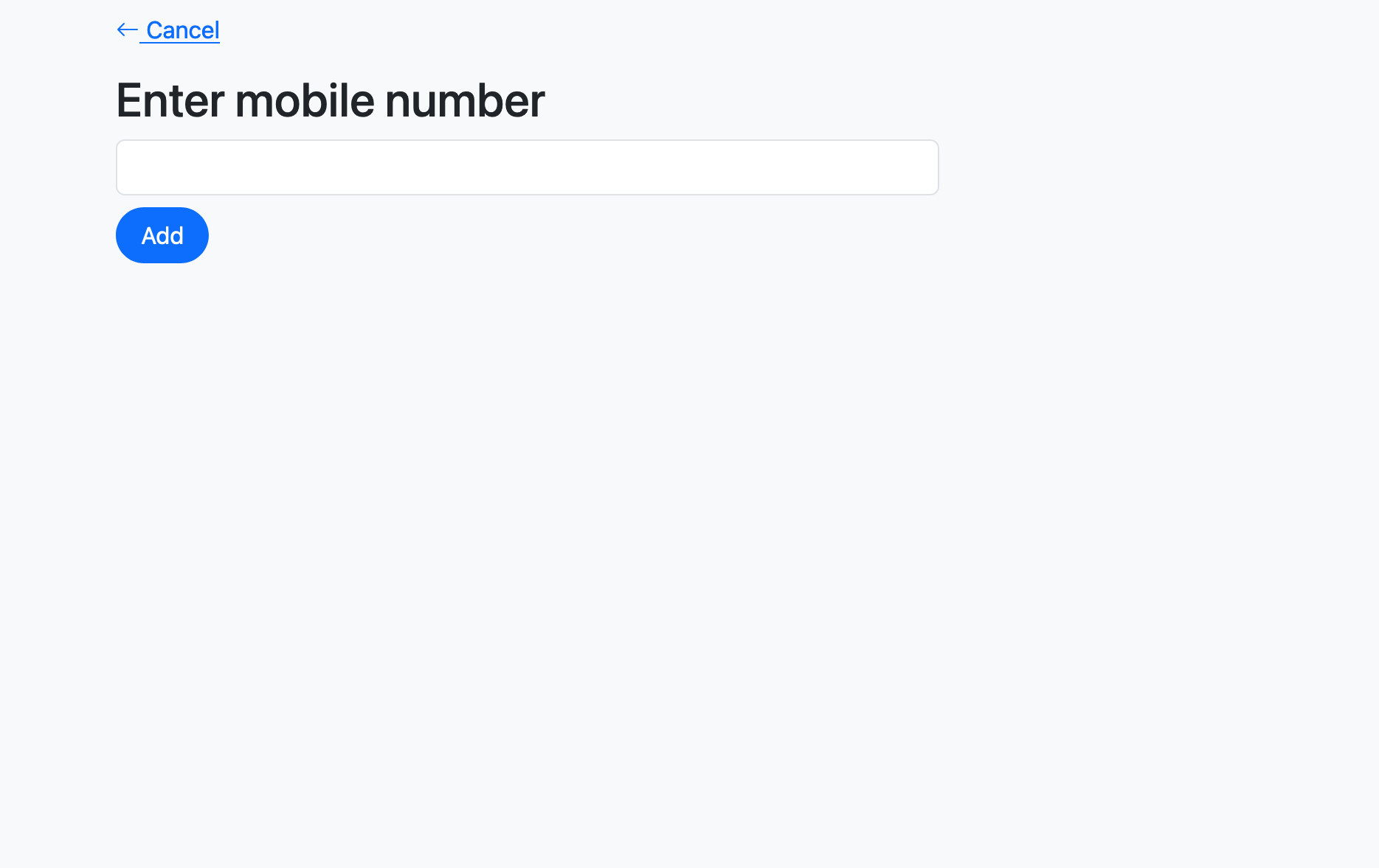Go back using the arrow icon
1379x868 pixels.
pos(127,30)
